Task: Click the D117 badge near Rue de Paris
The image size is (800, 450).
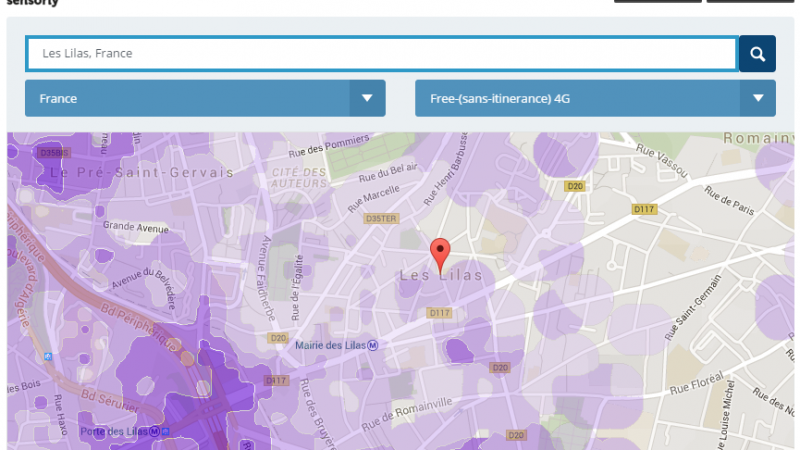Action: pos(642,209)
